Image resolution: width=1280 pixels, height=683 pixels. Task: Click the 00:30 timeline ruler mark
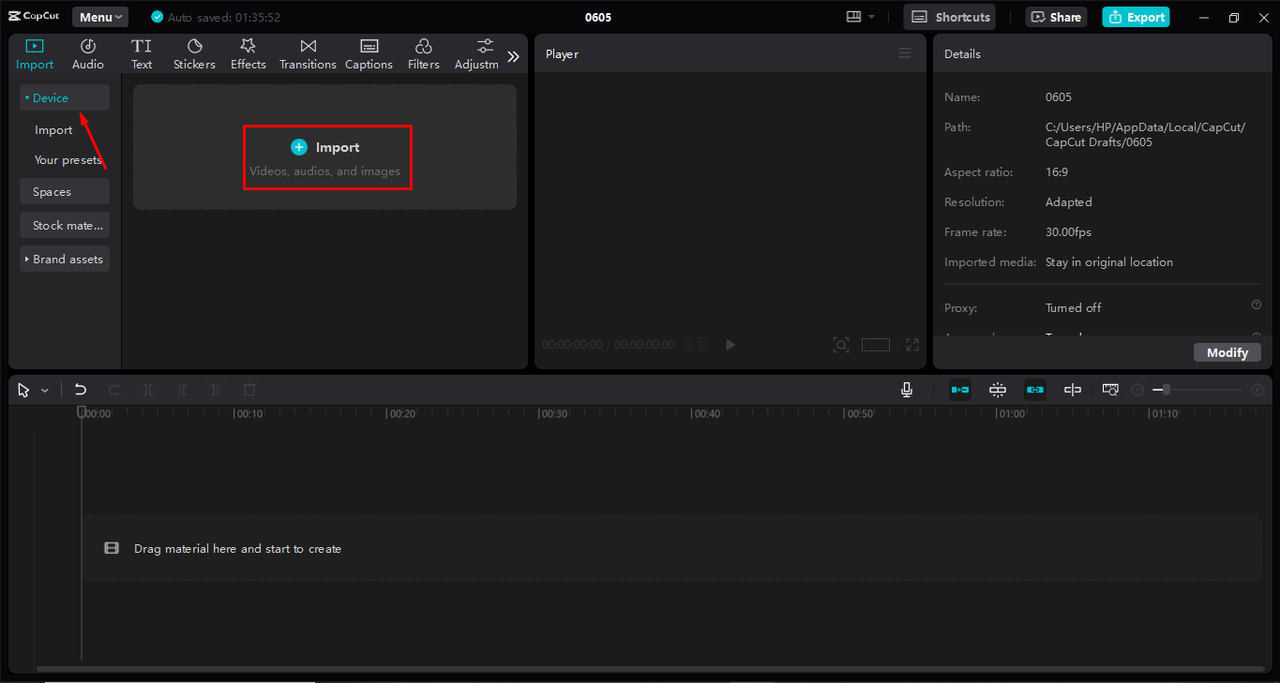click(x=553, y=413)
